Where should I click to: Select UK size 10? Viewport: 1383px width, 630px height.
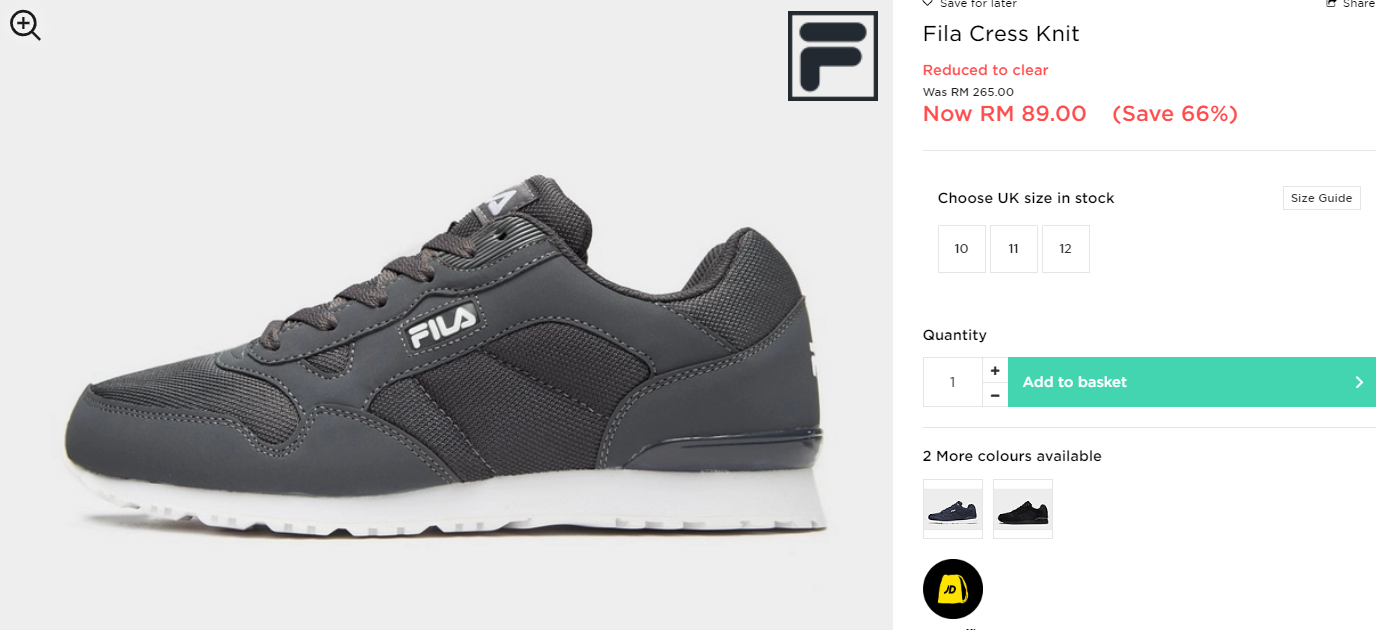point(962,249)
